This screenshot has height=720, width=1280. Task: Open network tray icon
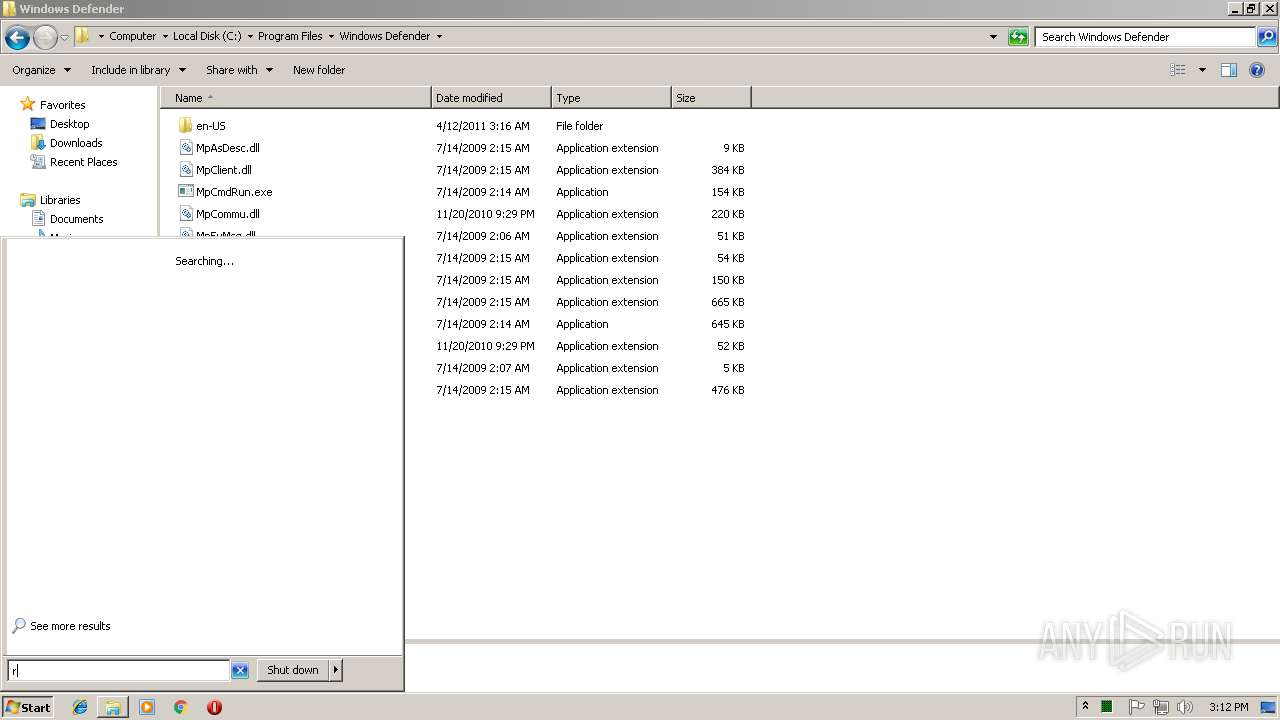(x=1160, y=707)
